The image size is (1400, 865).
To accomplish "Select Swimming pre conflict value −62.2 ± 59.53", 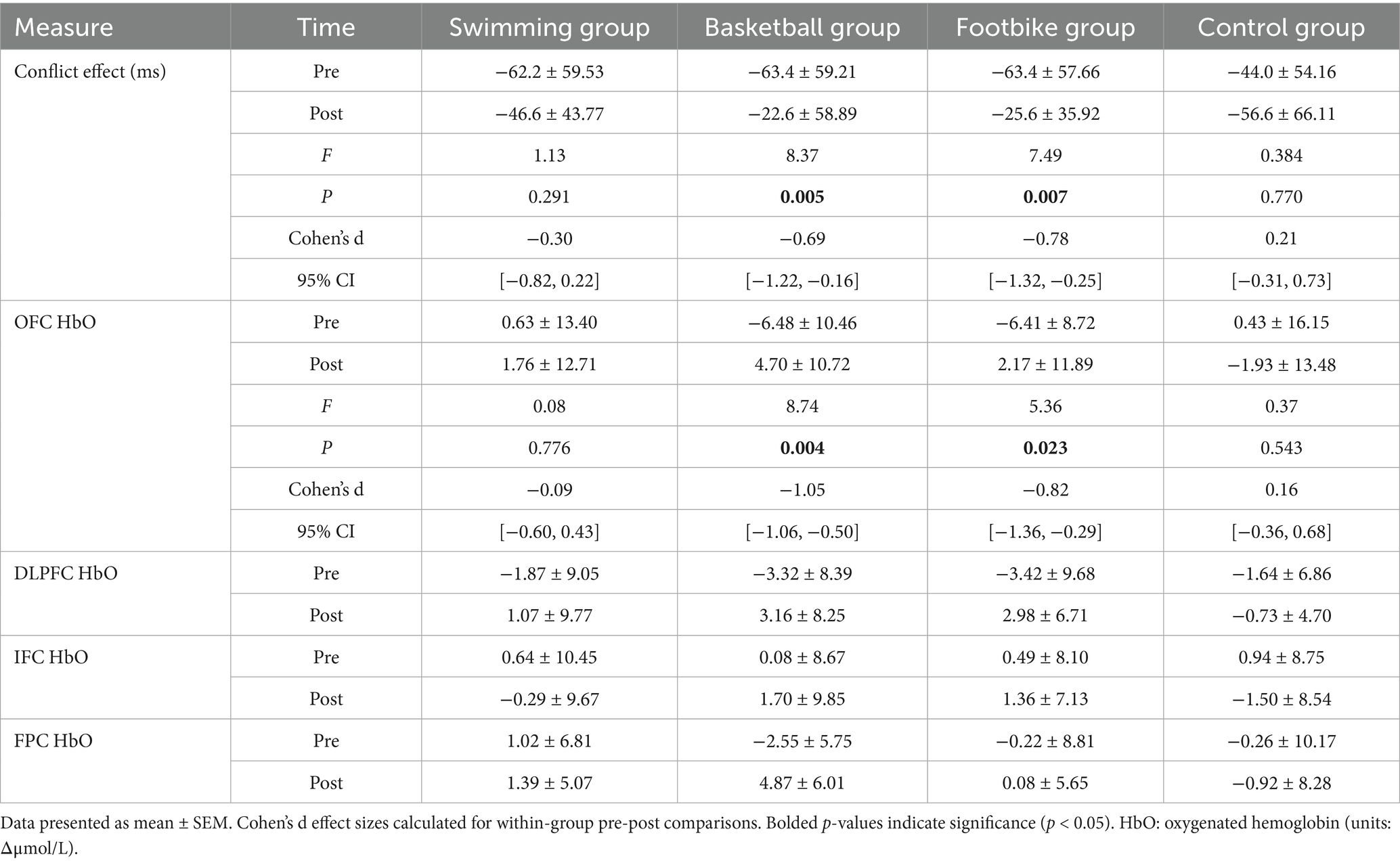I will click(549, 72).
